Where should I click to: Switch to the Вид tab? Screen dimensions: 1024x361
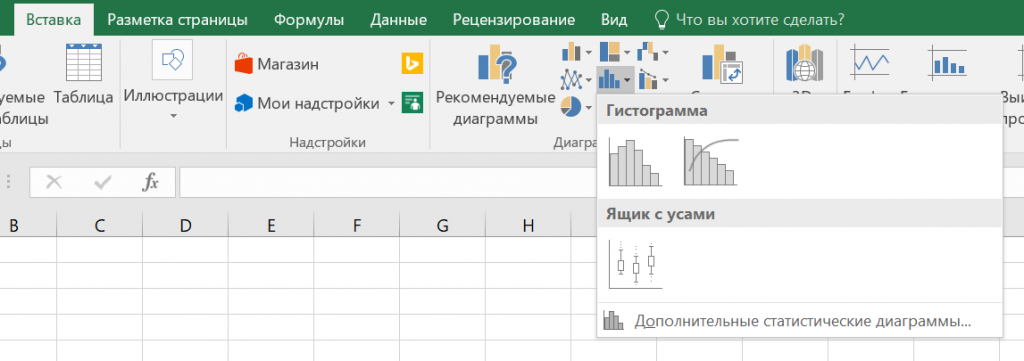[x=614, y=20]
